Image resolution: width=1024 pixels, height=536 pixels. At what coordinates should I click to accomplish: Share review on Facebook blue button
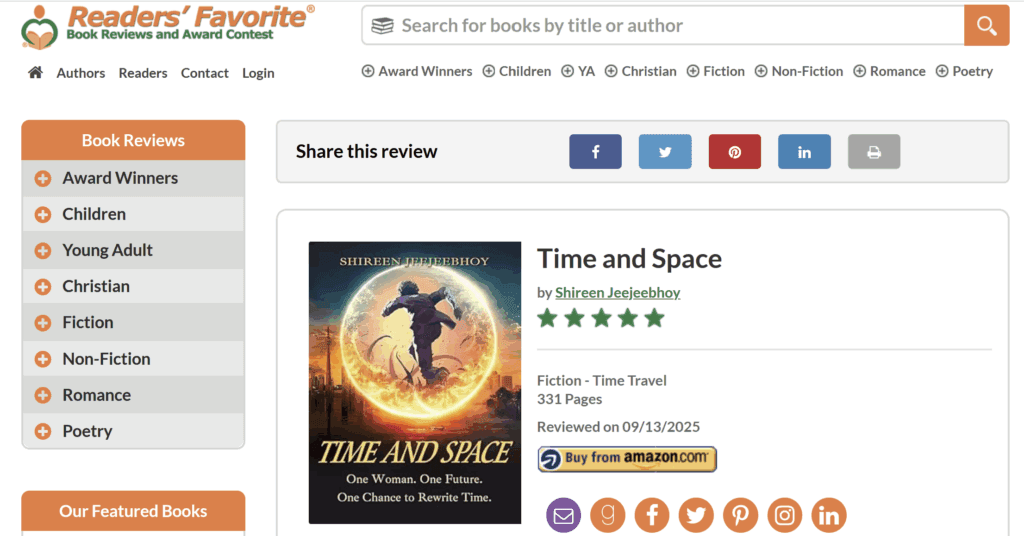pyautogui.click(x=595, y=151)
